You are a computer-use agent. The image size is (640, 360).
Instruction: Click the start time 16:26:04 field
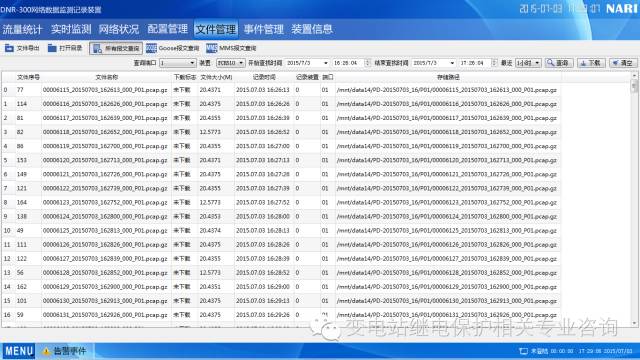pyautogui.click(x=348, y=63)
